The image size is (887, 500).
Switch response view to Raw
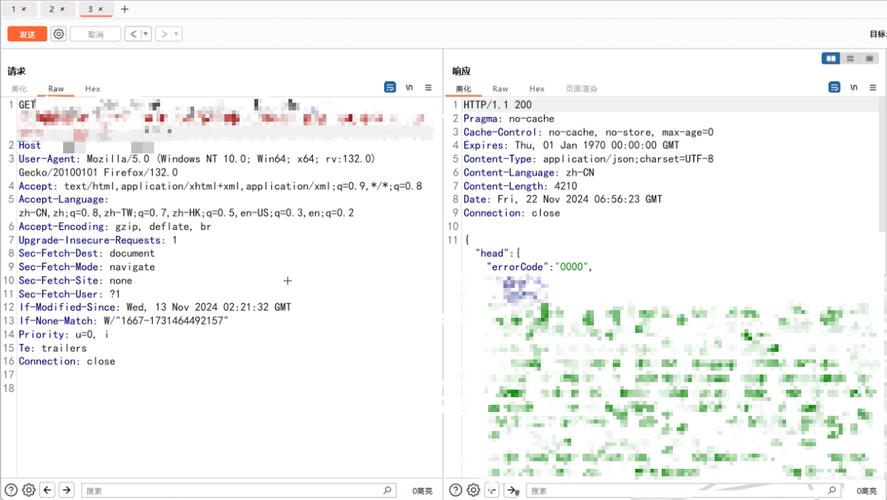pos(500,89)
